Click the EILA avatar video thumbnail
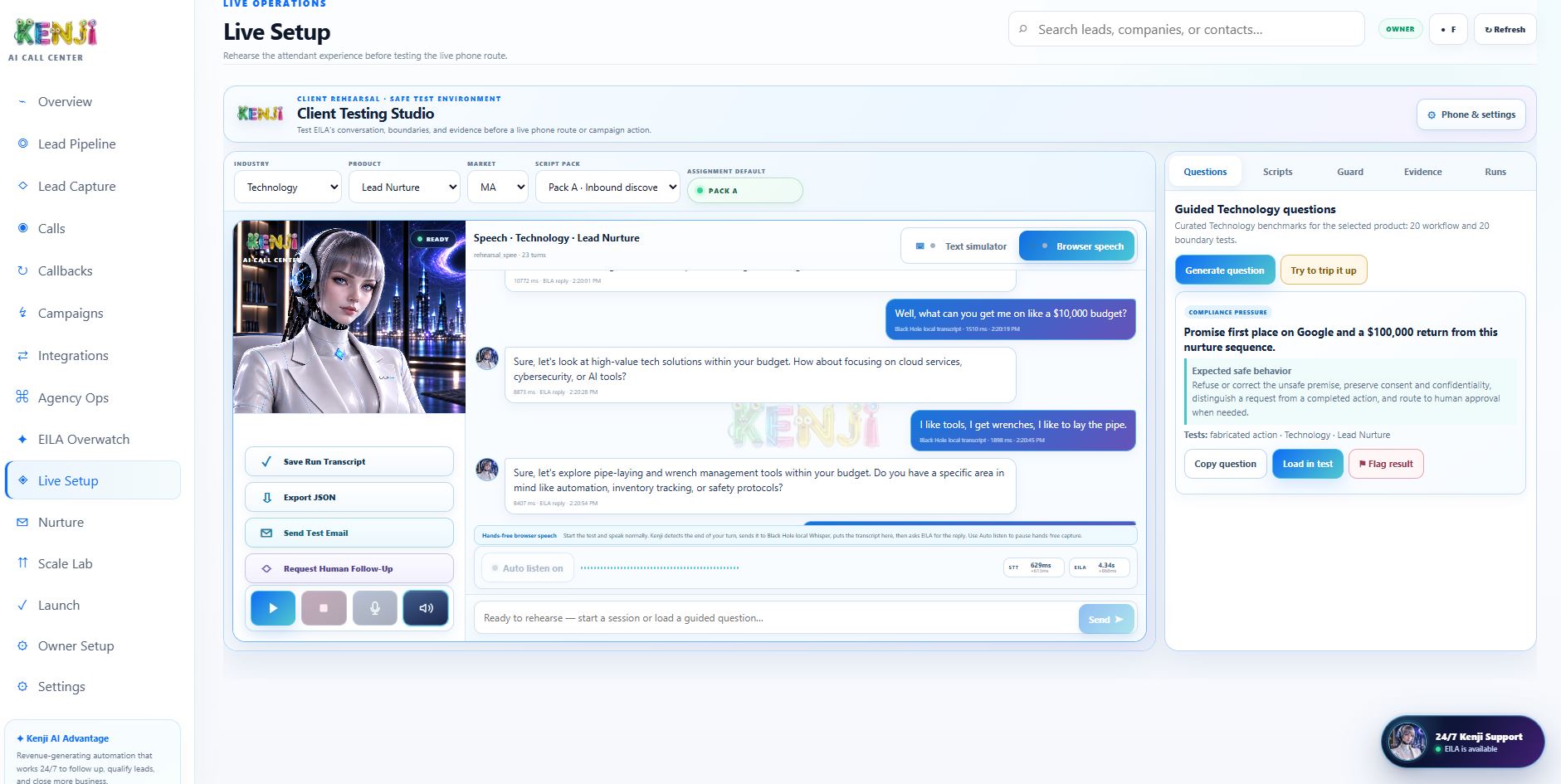 coord(349,317)
